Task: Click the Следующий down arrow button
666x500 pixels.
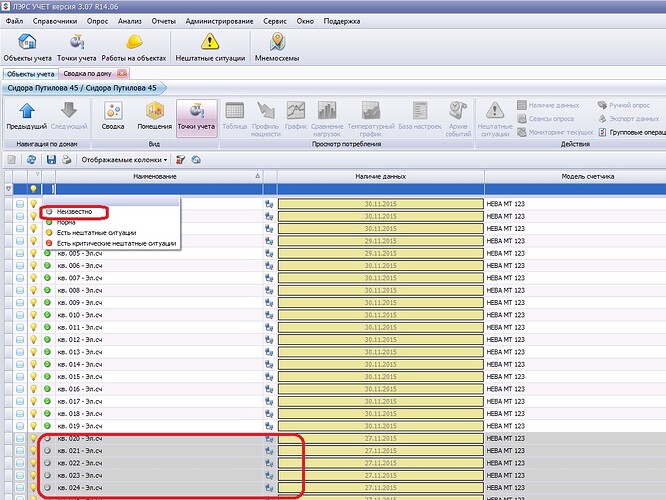Action: [x=69, y=116]
